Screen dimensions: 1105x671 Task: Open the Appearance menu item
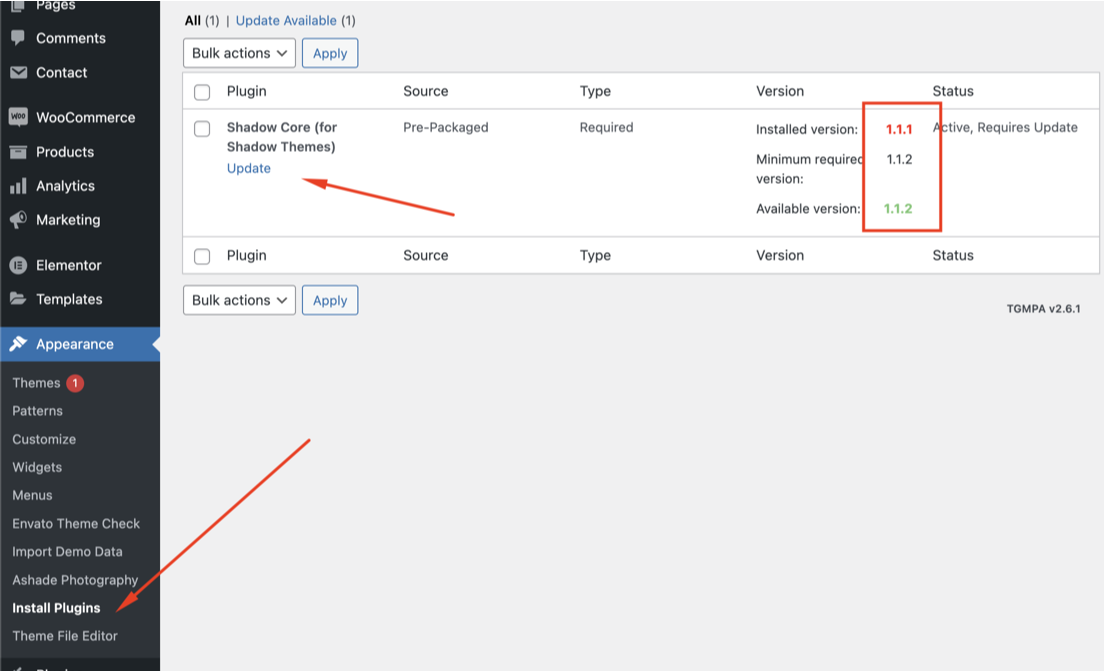click(75, 344)
